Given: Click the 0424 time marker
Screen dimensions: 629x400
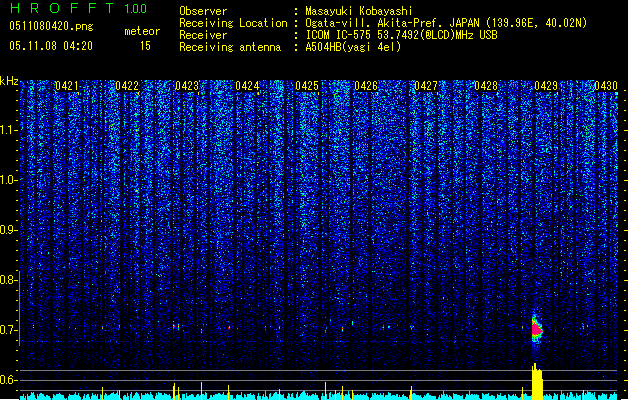Looking at the screenshot, I should (x=247, y=86).
